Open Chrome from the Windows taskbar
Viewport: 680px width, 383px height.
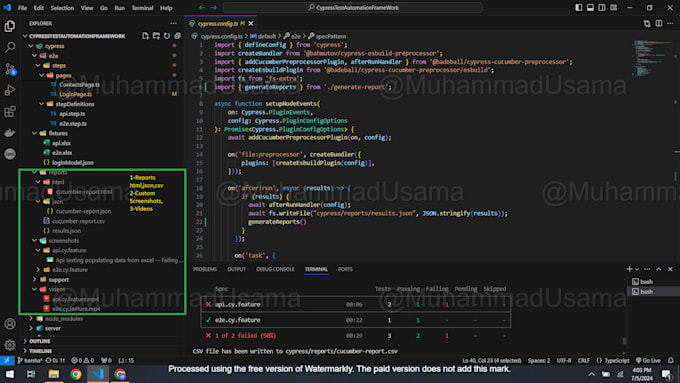pos(76,374)
